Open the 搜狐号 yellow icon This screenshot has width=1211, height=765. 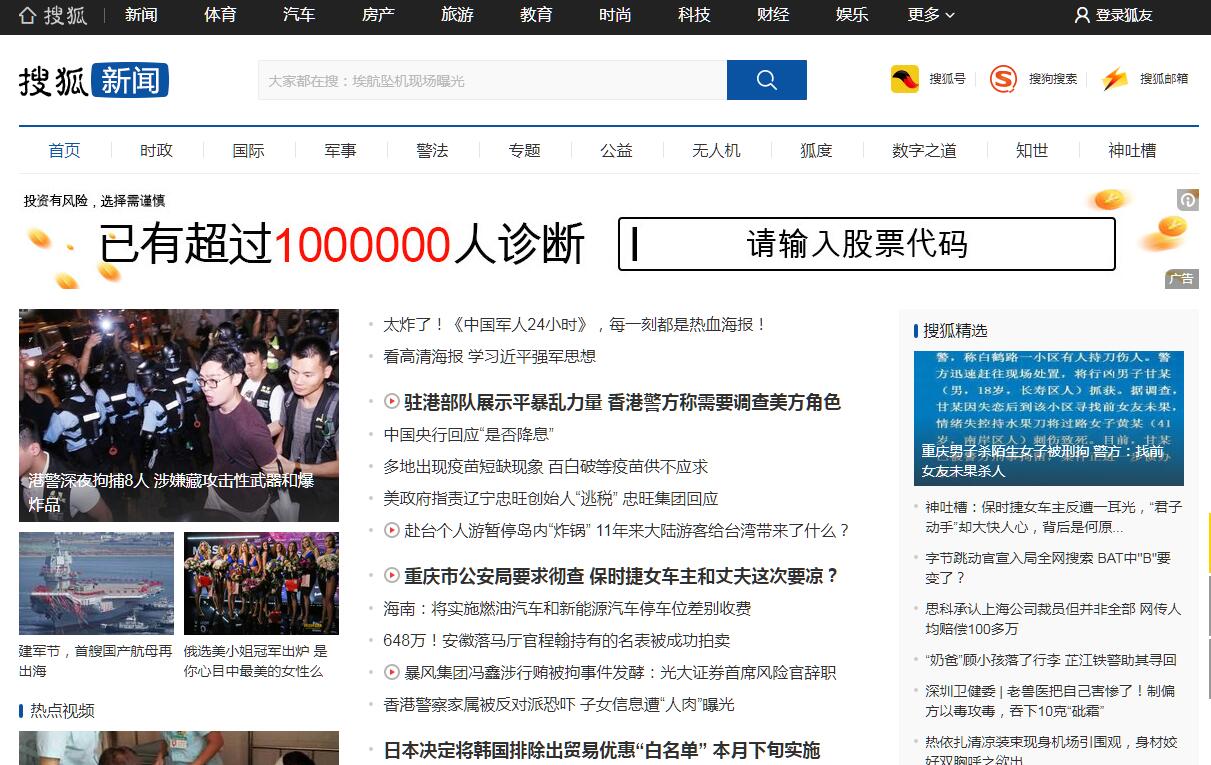pyautogui.click(x=905, y=79)
